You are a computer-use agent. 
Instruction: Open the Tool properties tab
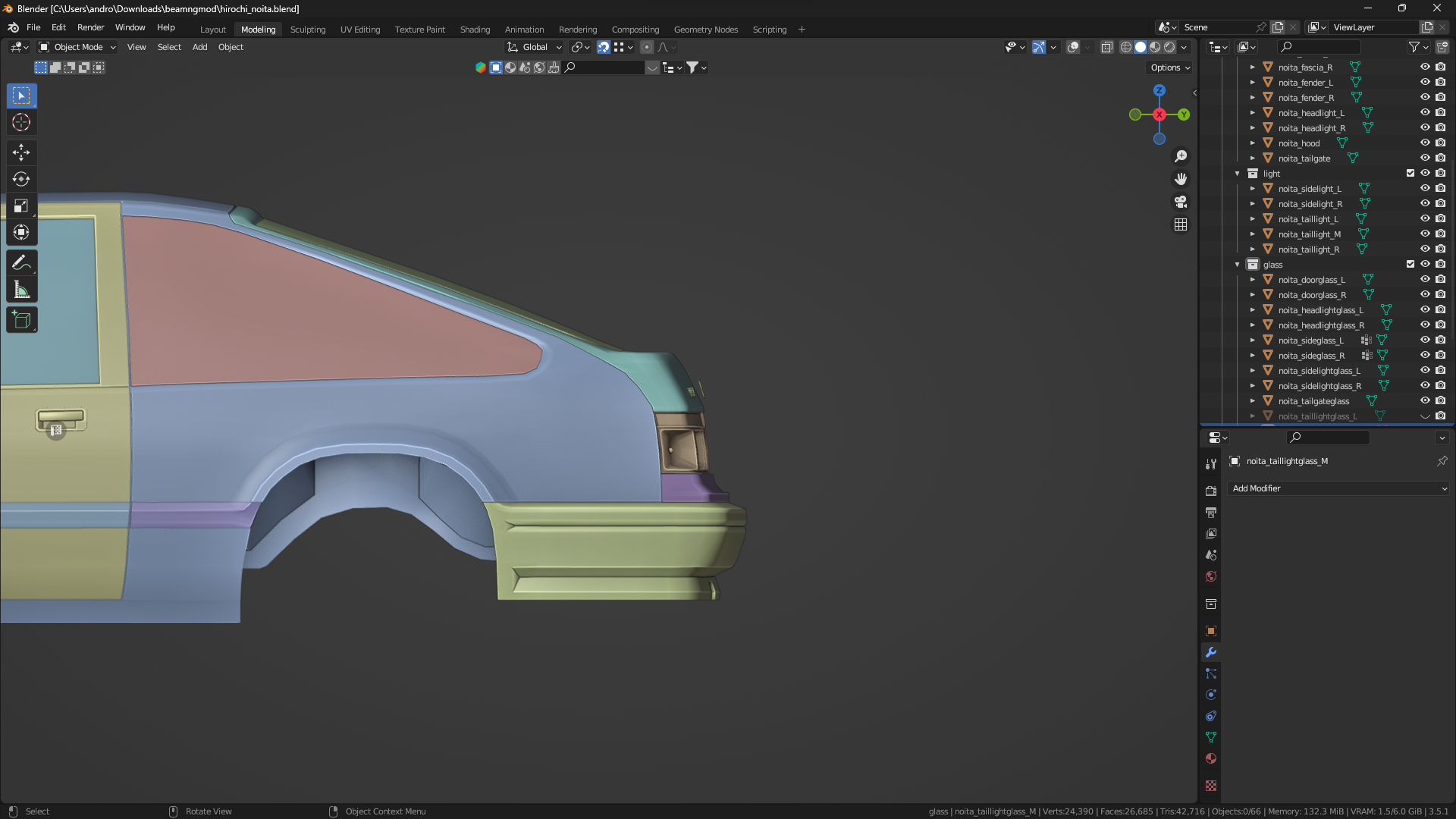(x=1211, y=464)
